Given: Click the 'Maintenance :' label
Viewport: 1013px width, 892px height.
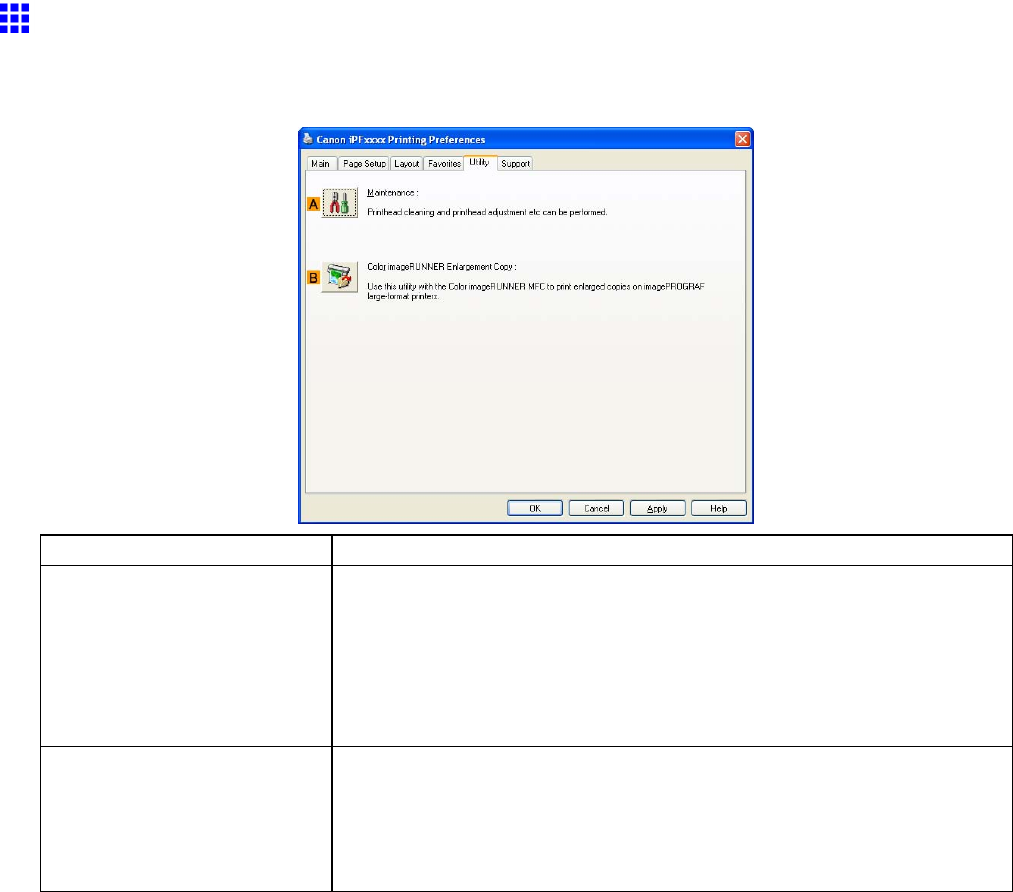Looking at the screenshot, I should click(393, 192).
